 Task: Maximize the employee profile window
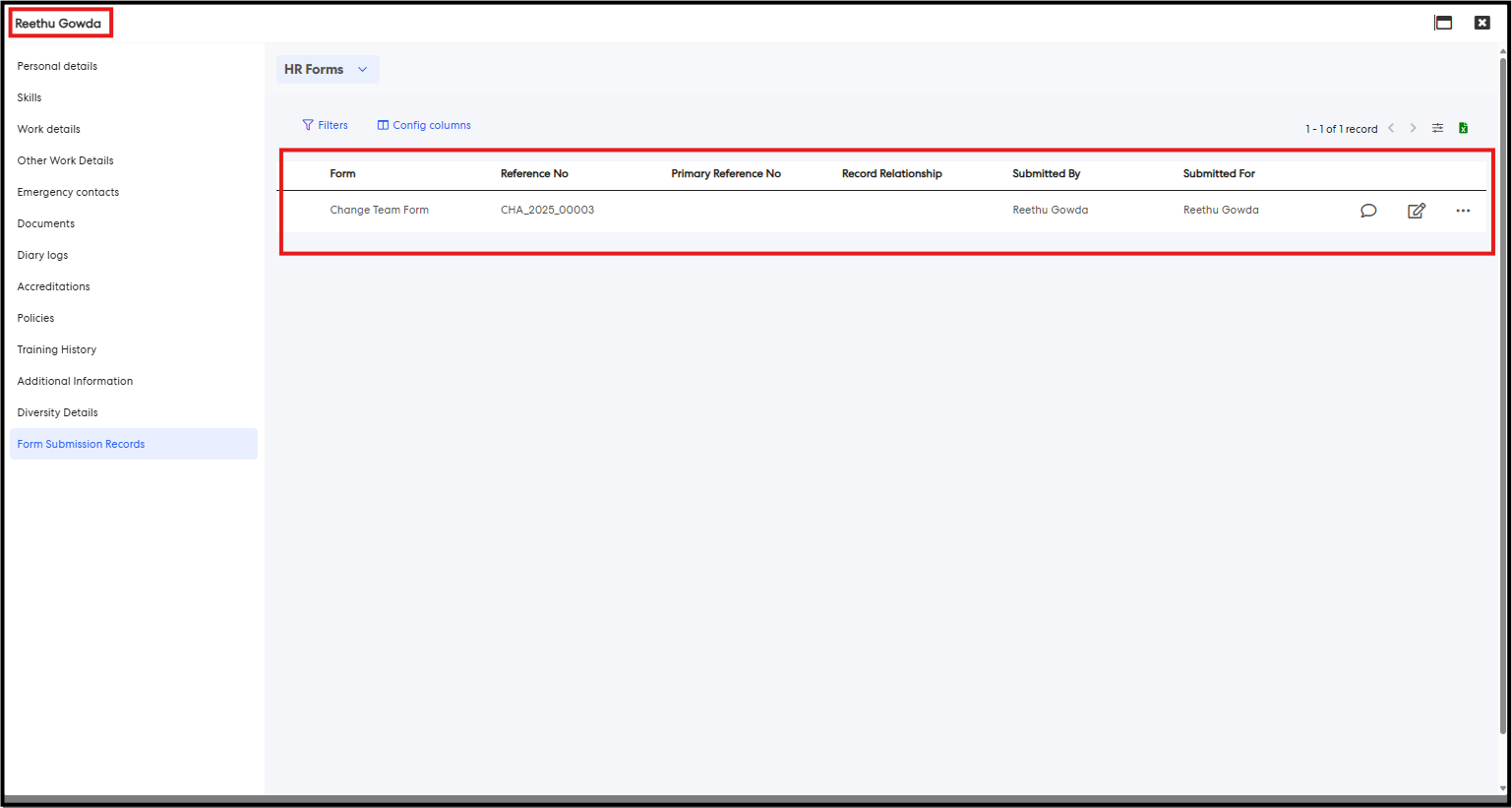pos(1443,23)
